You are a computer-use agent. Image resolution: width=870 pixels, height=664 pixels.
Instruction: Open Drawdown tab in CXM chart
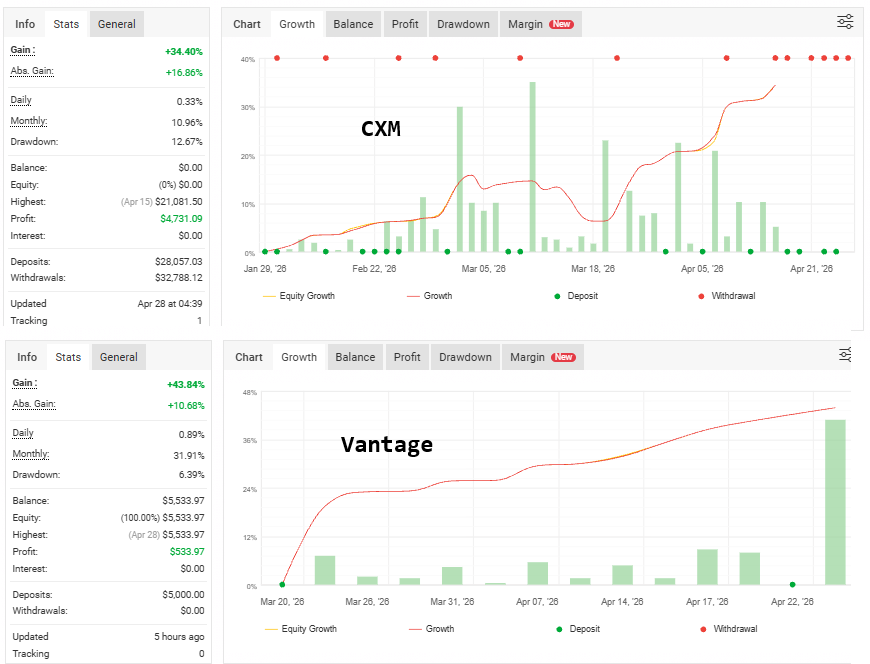463,24
